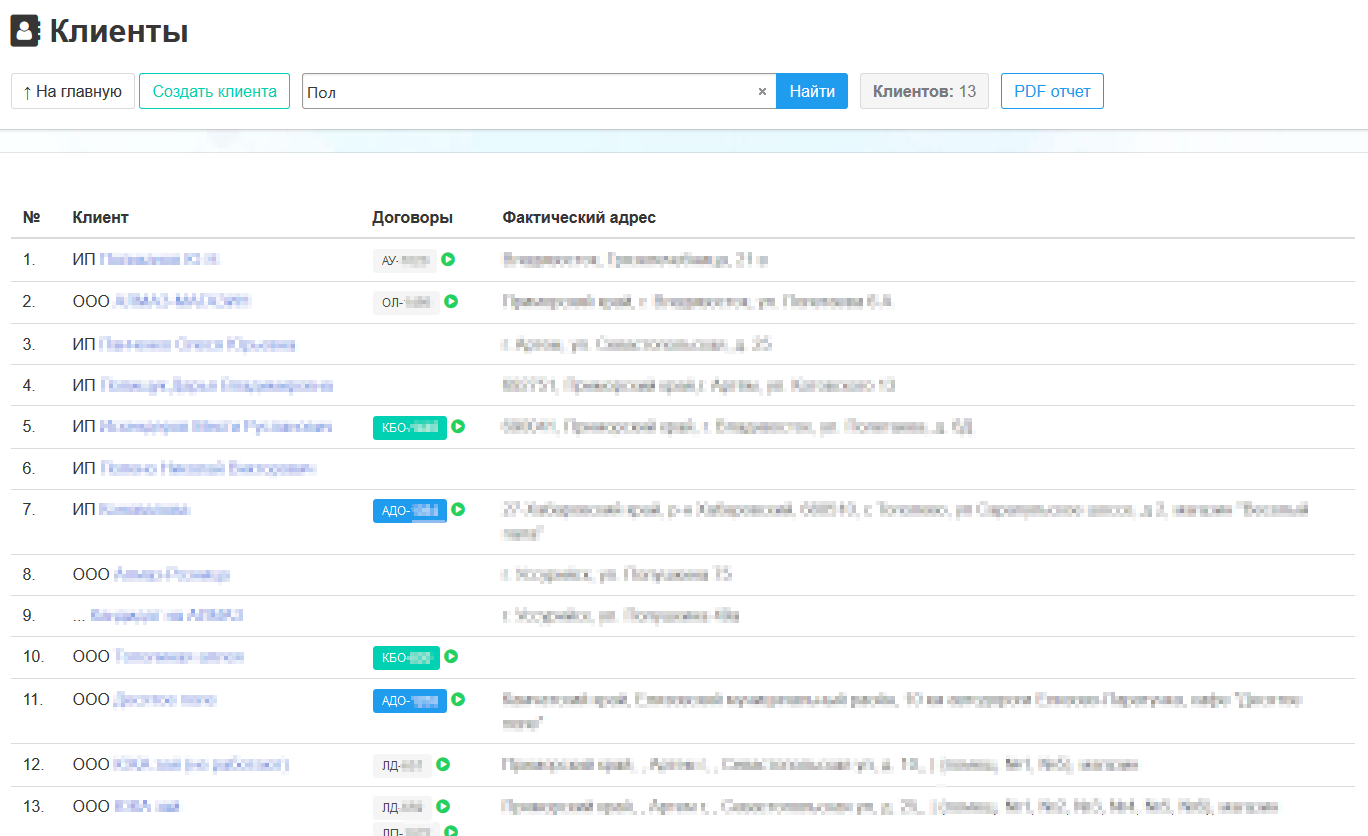Image resolution: width=1368 pixels, height=836 pixels.
Task: Click the Клиентов: 13 counter label
Action: (923, 91)
